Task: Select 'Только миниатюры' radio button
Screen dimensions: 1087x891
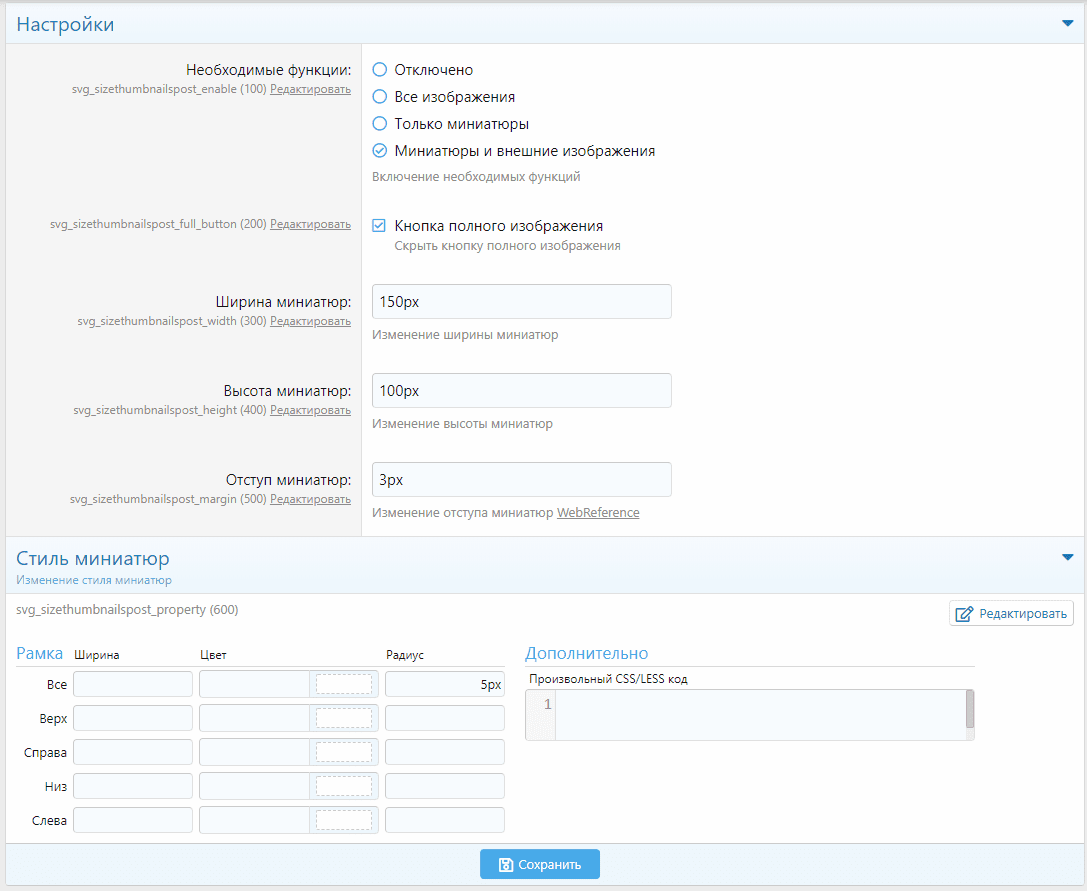Action: 379,124
